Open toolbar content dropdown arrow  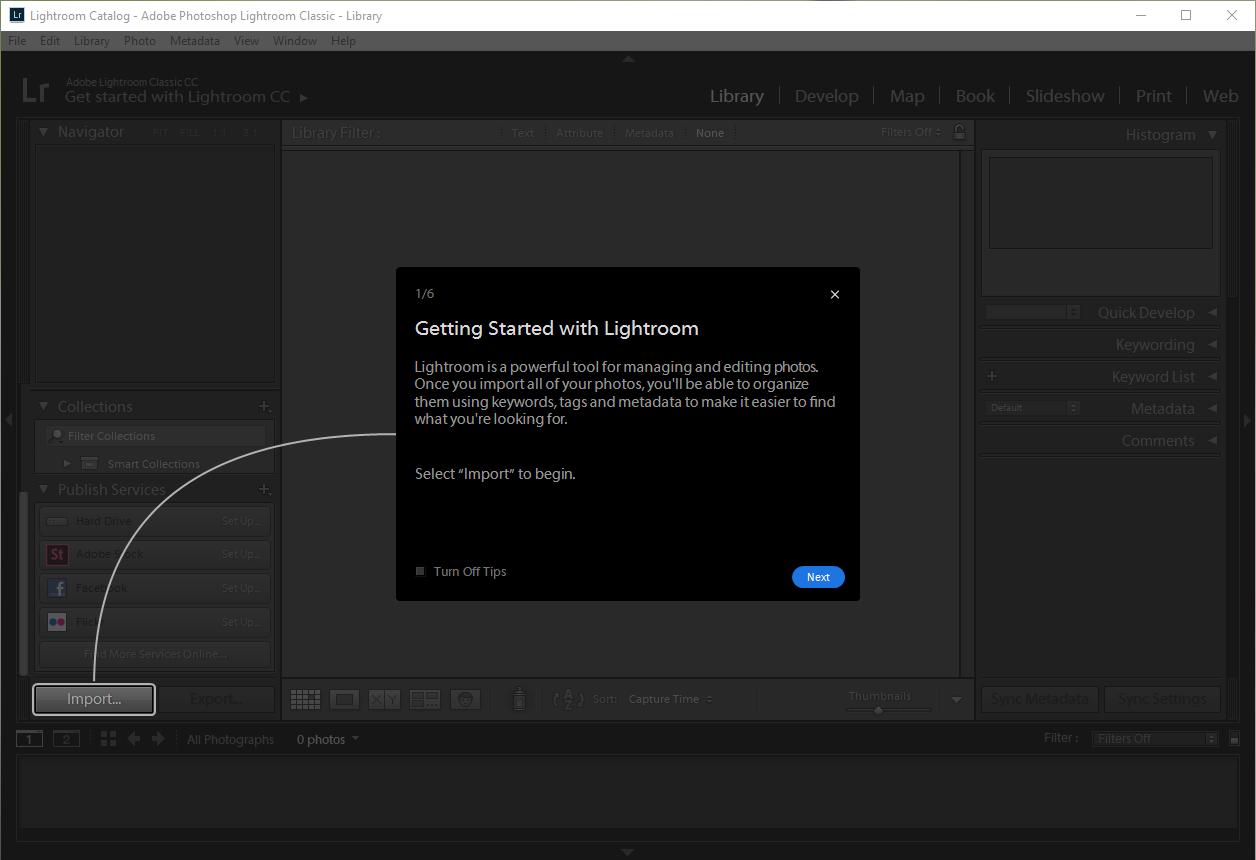coord(956,700)
